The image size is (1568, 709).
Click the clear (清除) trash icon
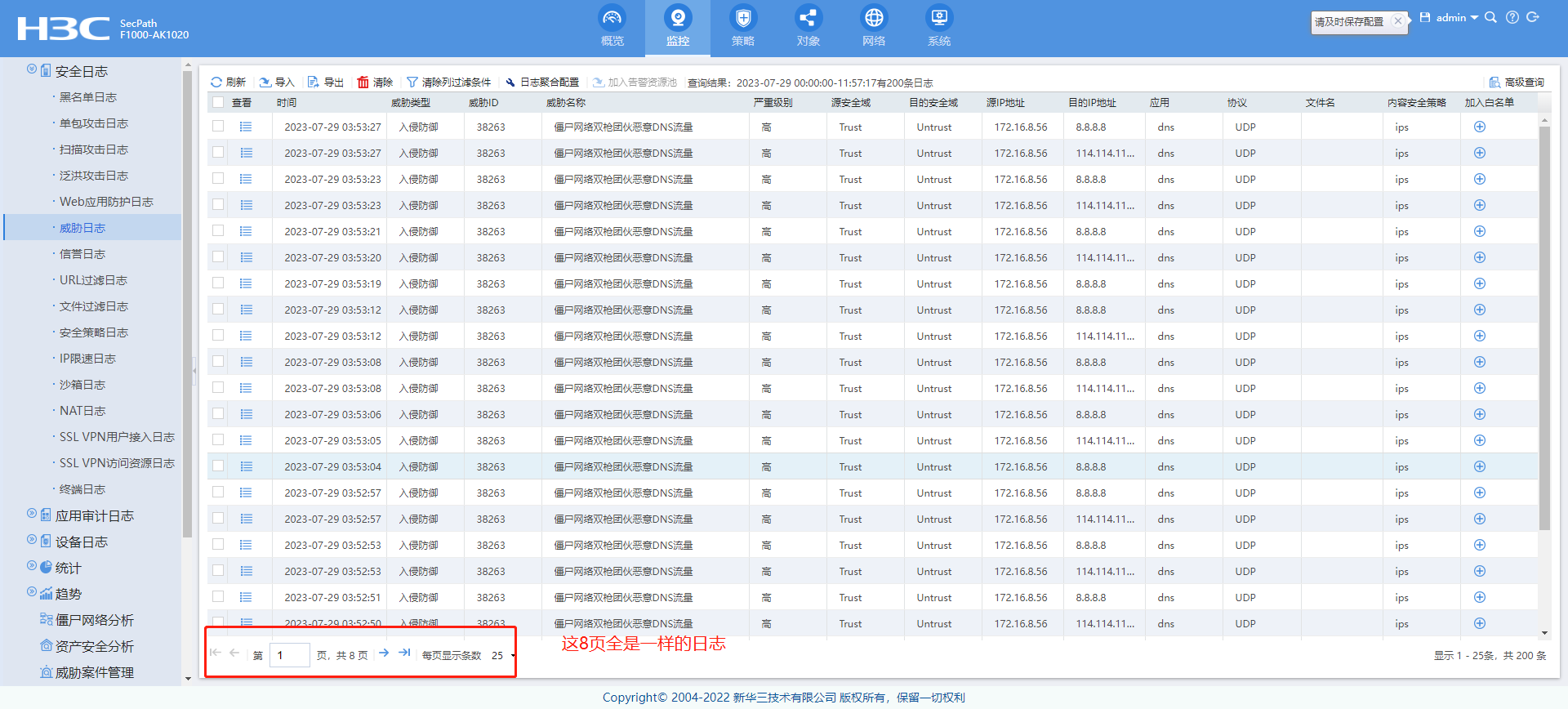coord(363,82)
